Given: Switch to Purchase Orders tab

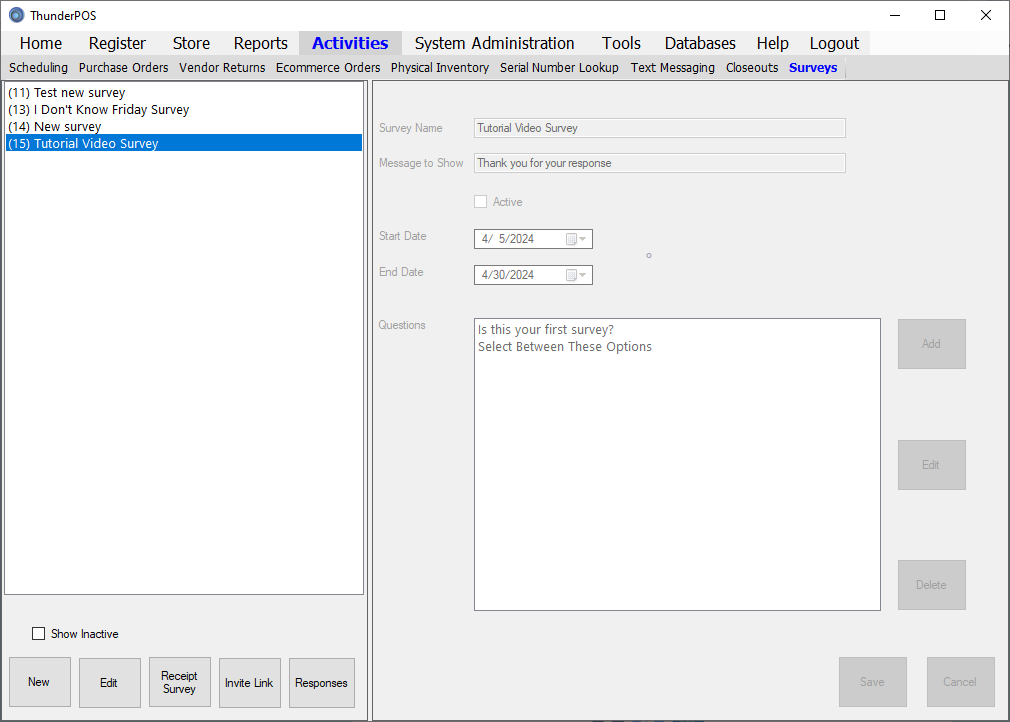Looking at the screenshot, I should click(123, 68).
